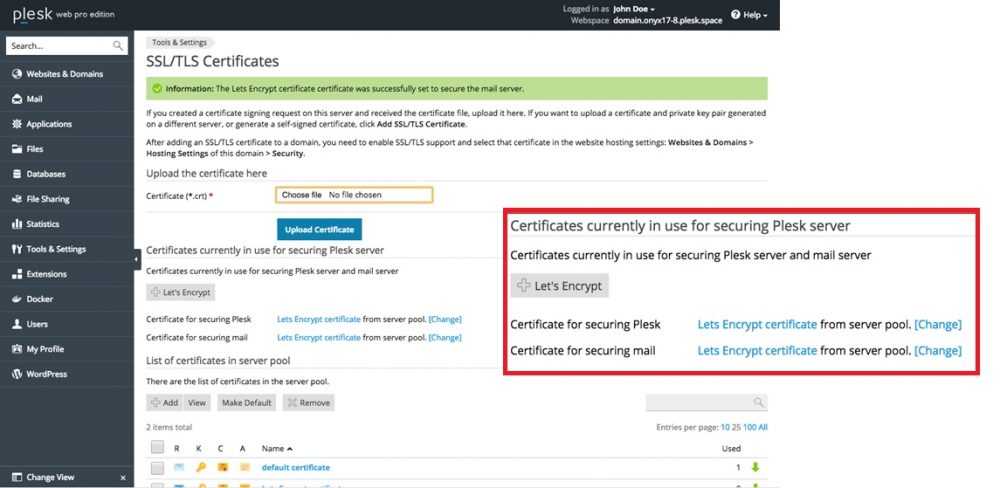Set entries per page to 10
This screenshot has height=488, width=1000.
click(724, 427)
